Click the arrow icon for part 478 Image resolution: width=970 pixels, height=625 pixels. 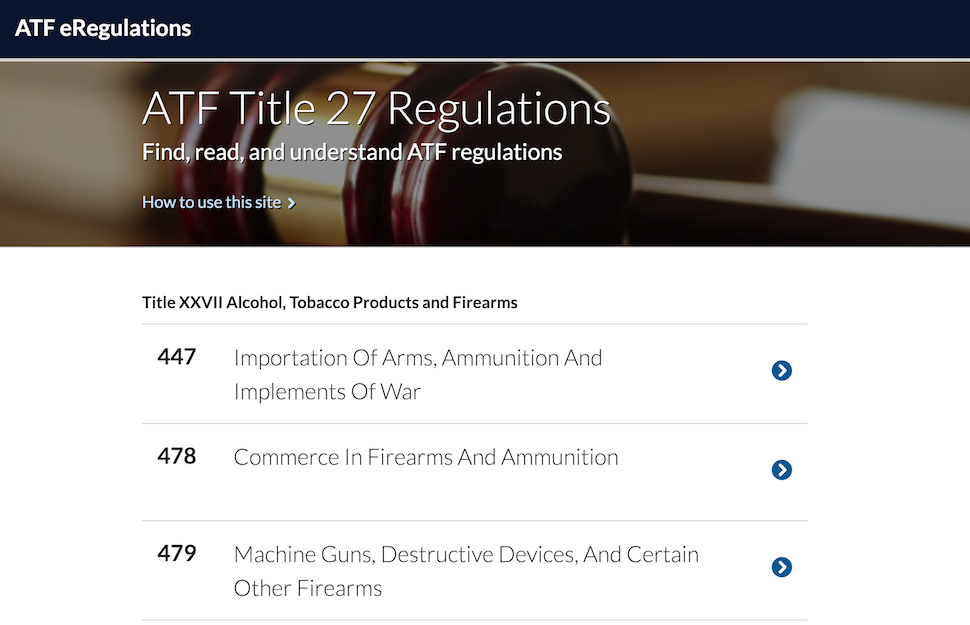click(x=782, y=470)
